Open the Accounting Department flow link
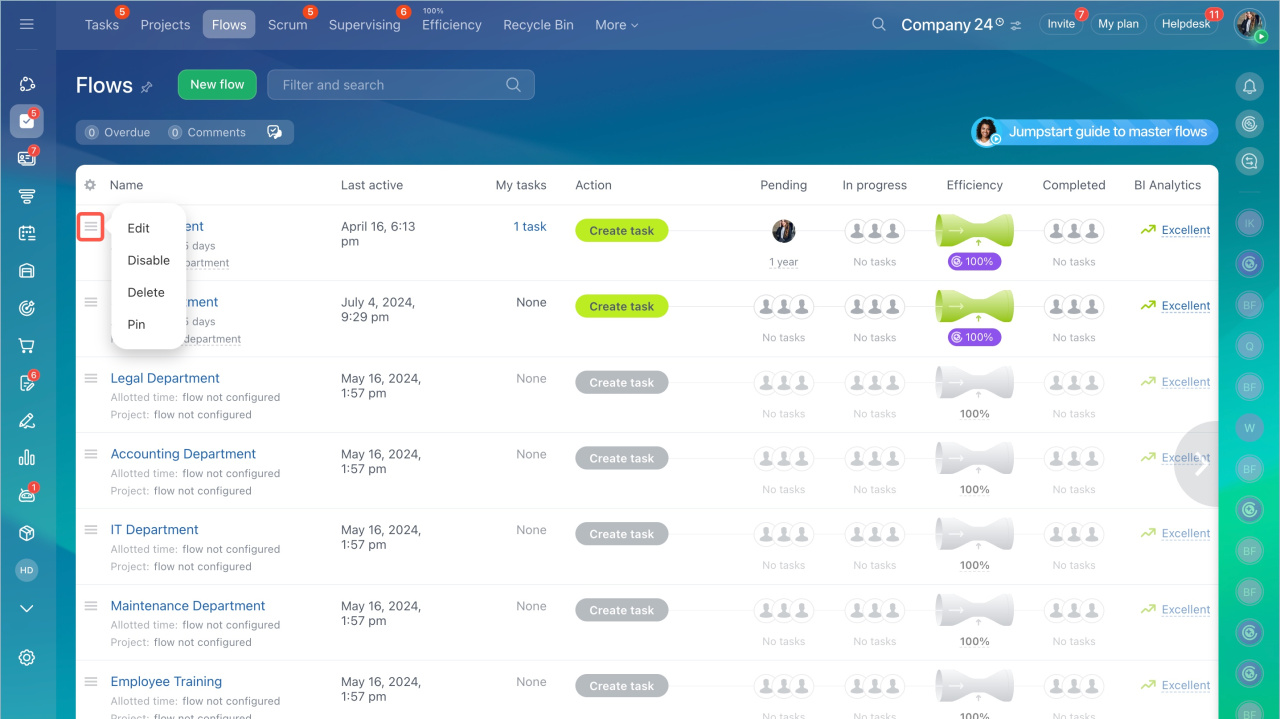This screenshot has height=719, width=1280. [x=183, y=454]
